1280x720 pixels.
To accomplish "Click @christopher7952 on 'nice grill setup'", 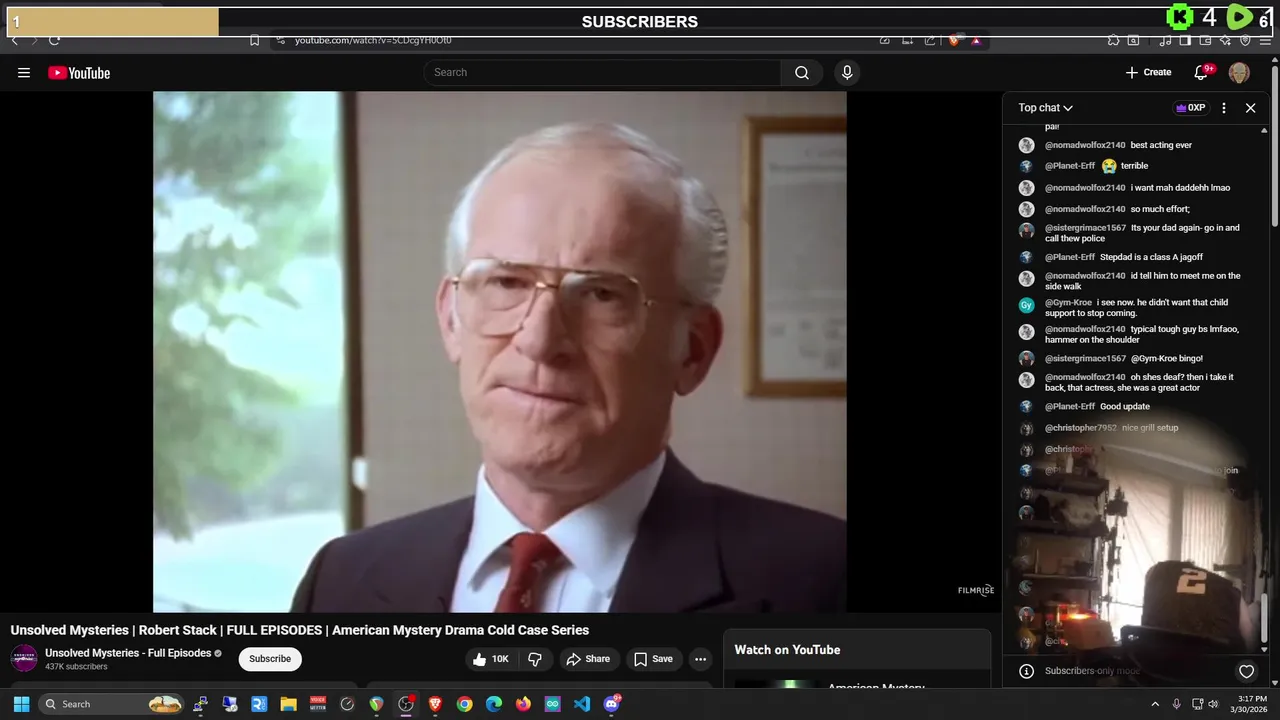I will 1080,428.
